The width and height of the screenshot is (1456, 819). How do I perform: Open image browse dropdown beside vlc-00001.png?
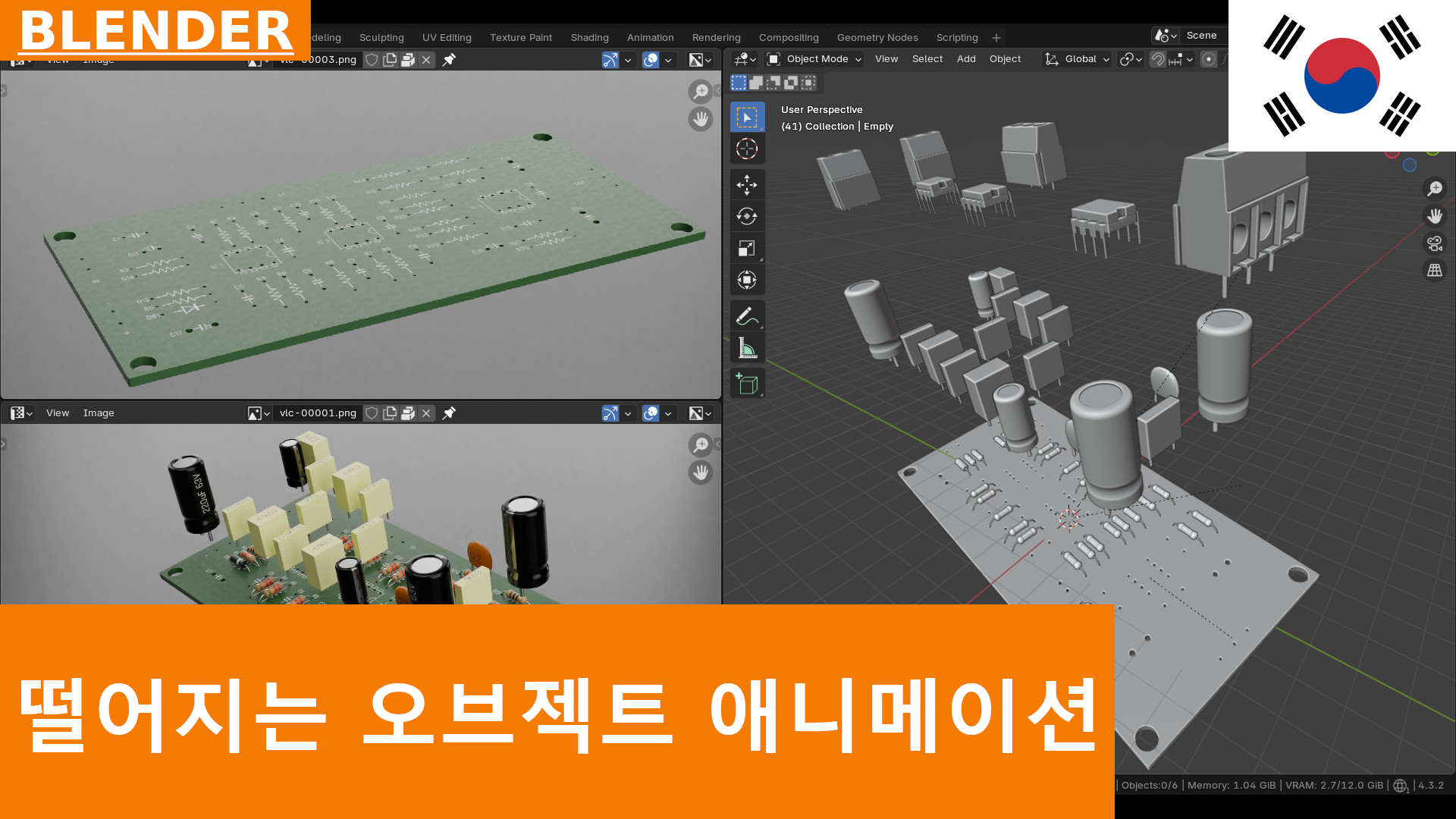click(x=259, y=413)
